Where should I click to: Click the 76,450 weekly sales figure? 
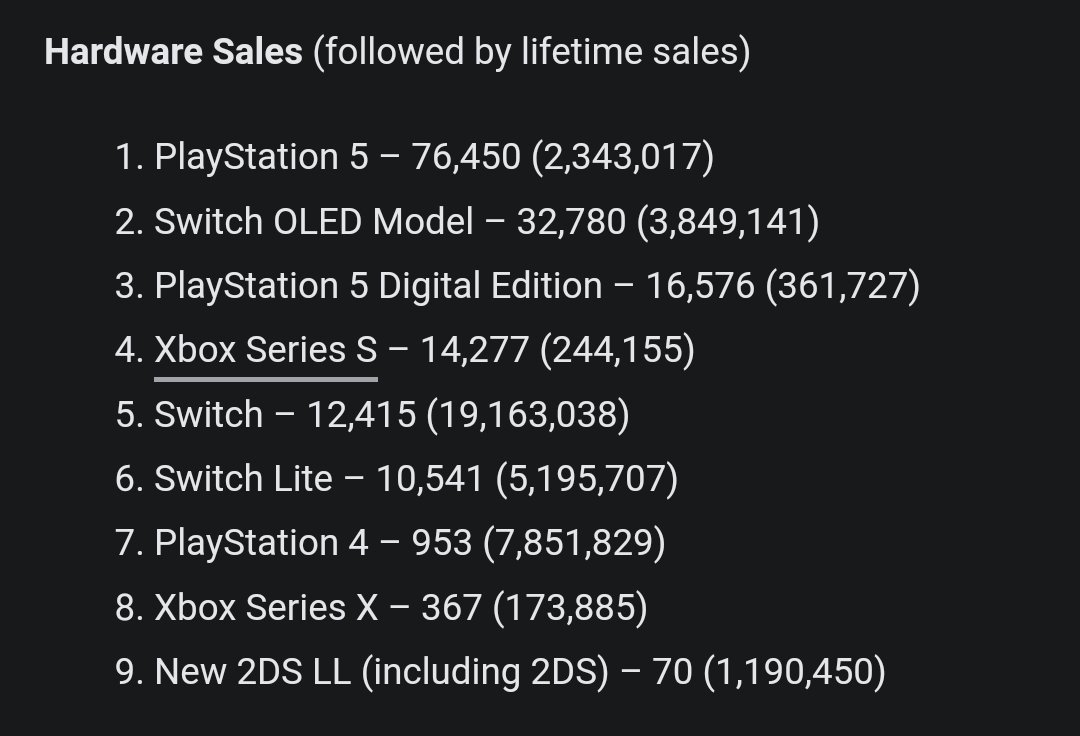tap(466, 157)
